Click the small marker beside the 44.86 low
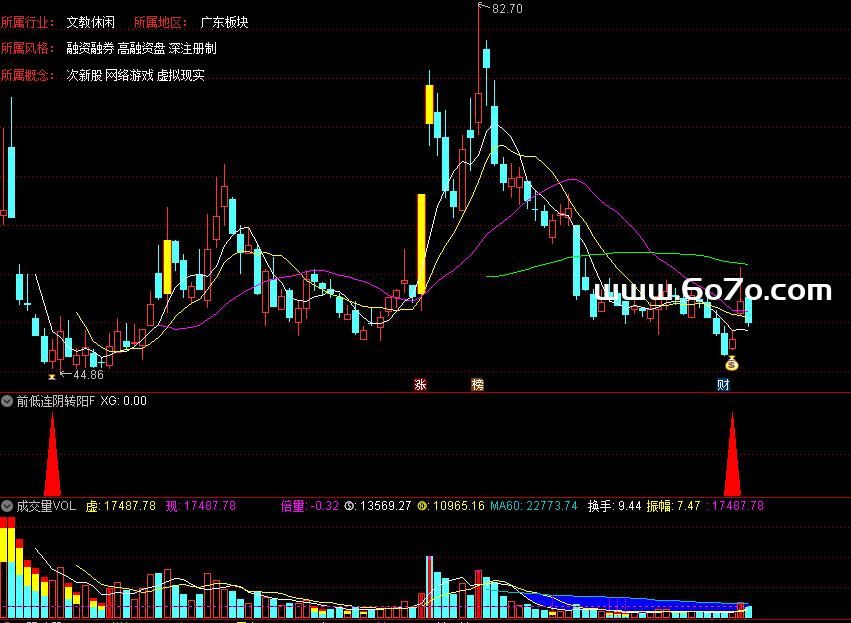 tap(52, 376)
